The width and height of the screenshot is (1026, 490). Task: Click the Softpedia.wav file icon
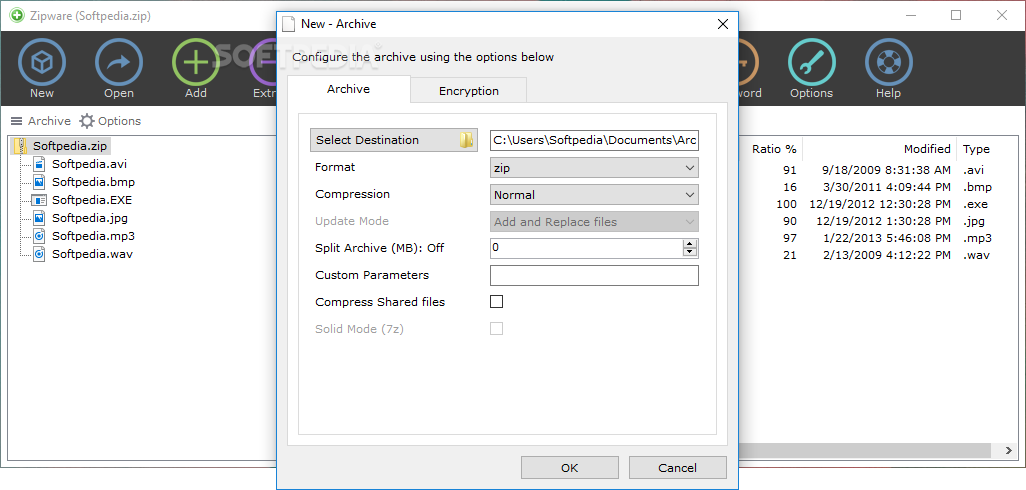(x=39, y=254)
